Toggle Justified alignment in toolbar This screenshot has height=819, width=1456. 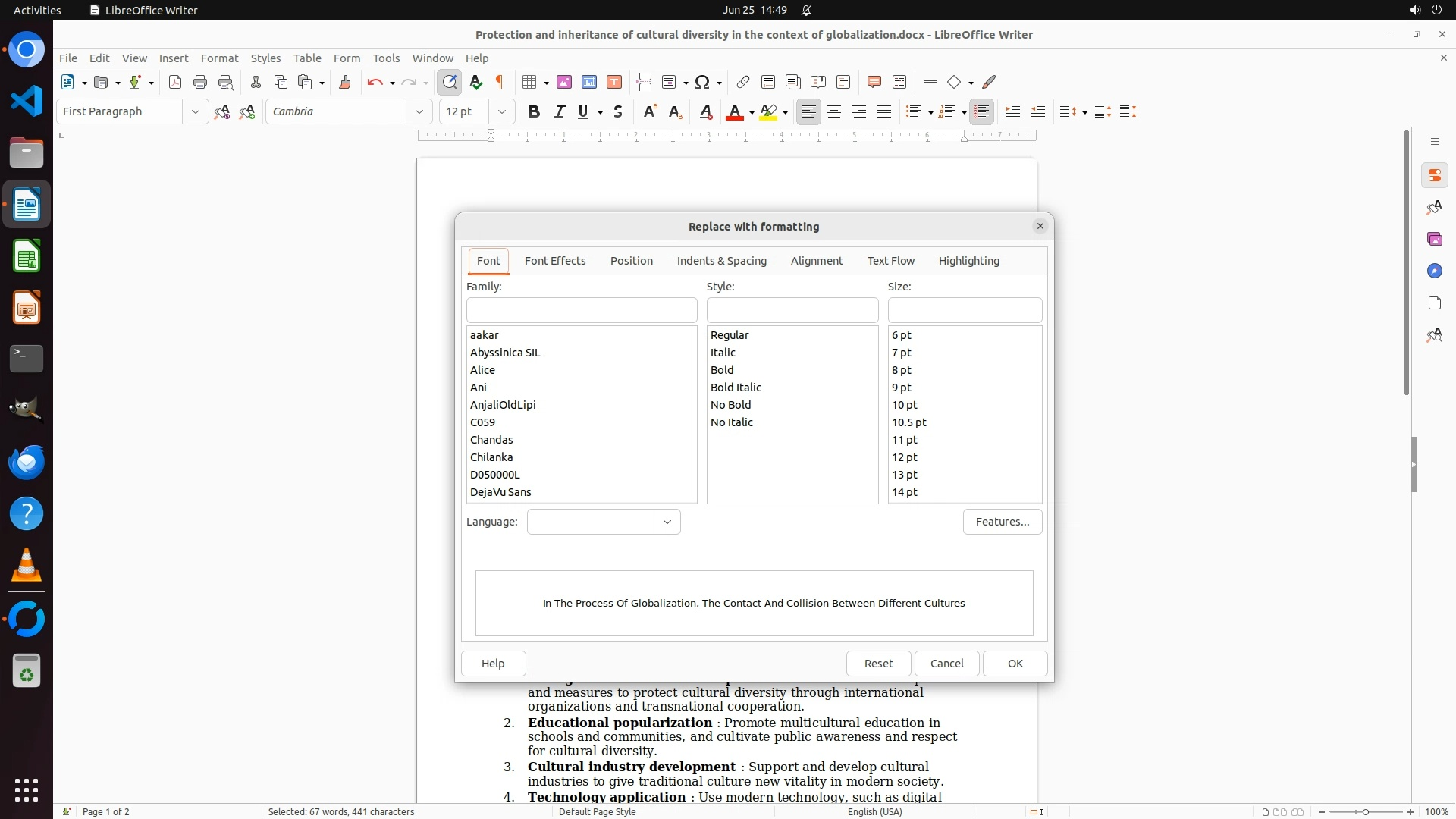(x=884, y=112)
